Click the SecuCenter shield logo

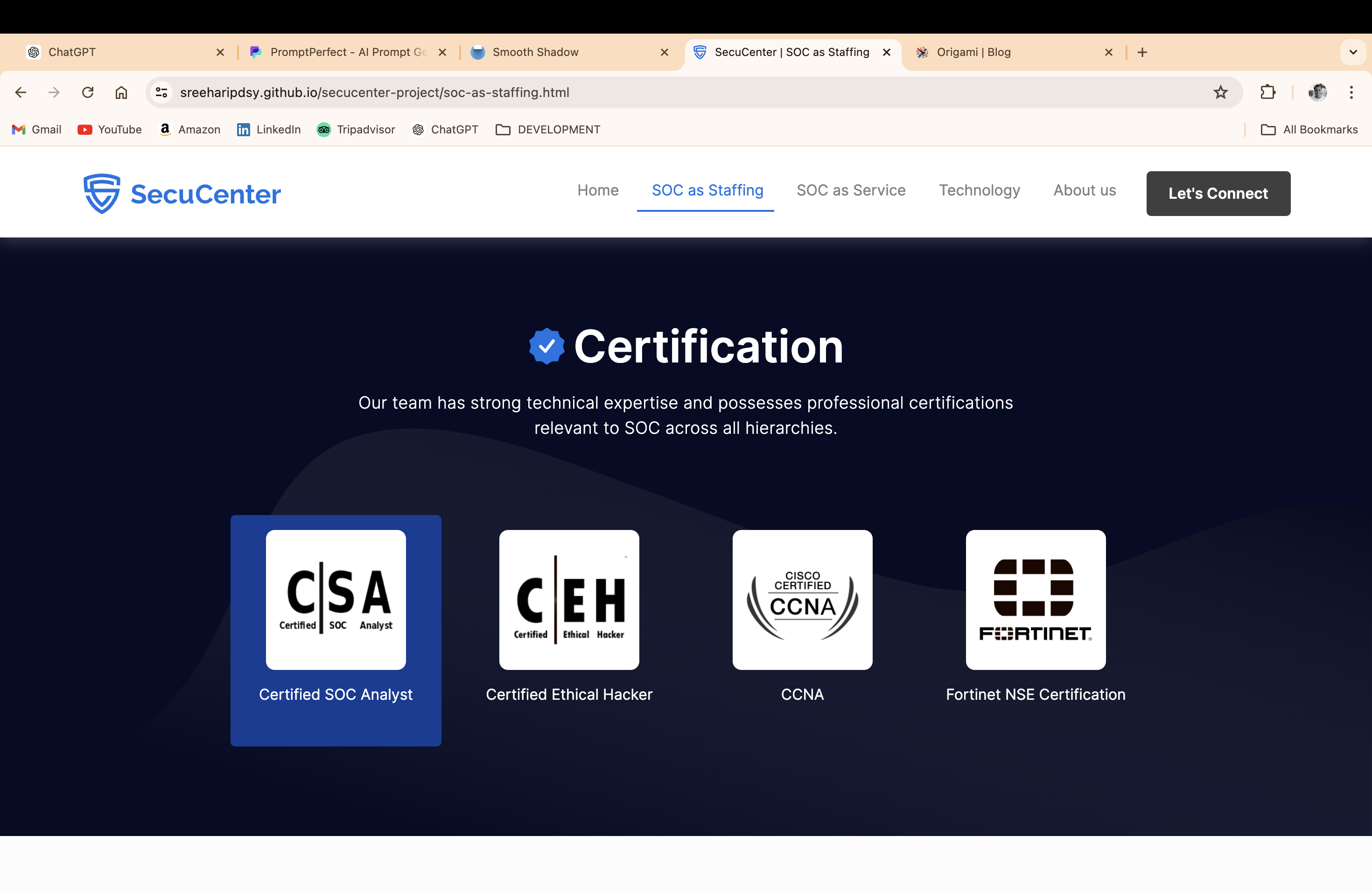tap(102, 194)
